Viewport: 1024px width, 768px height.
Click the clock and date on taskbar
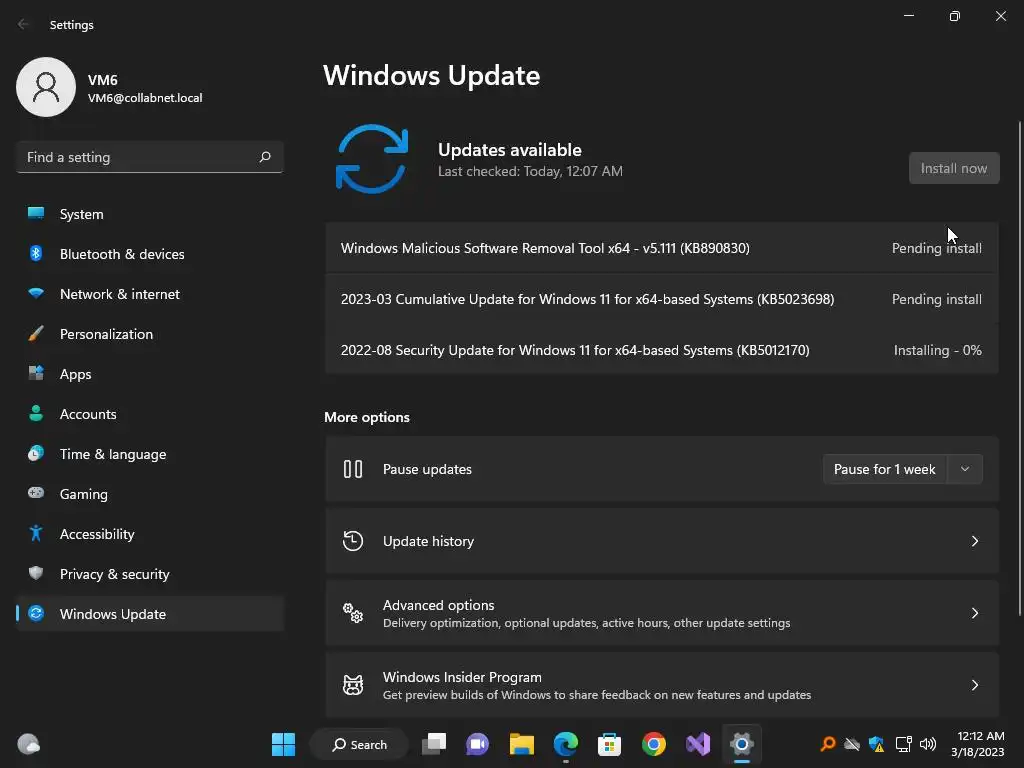coord(977,744)
